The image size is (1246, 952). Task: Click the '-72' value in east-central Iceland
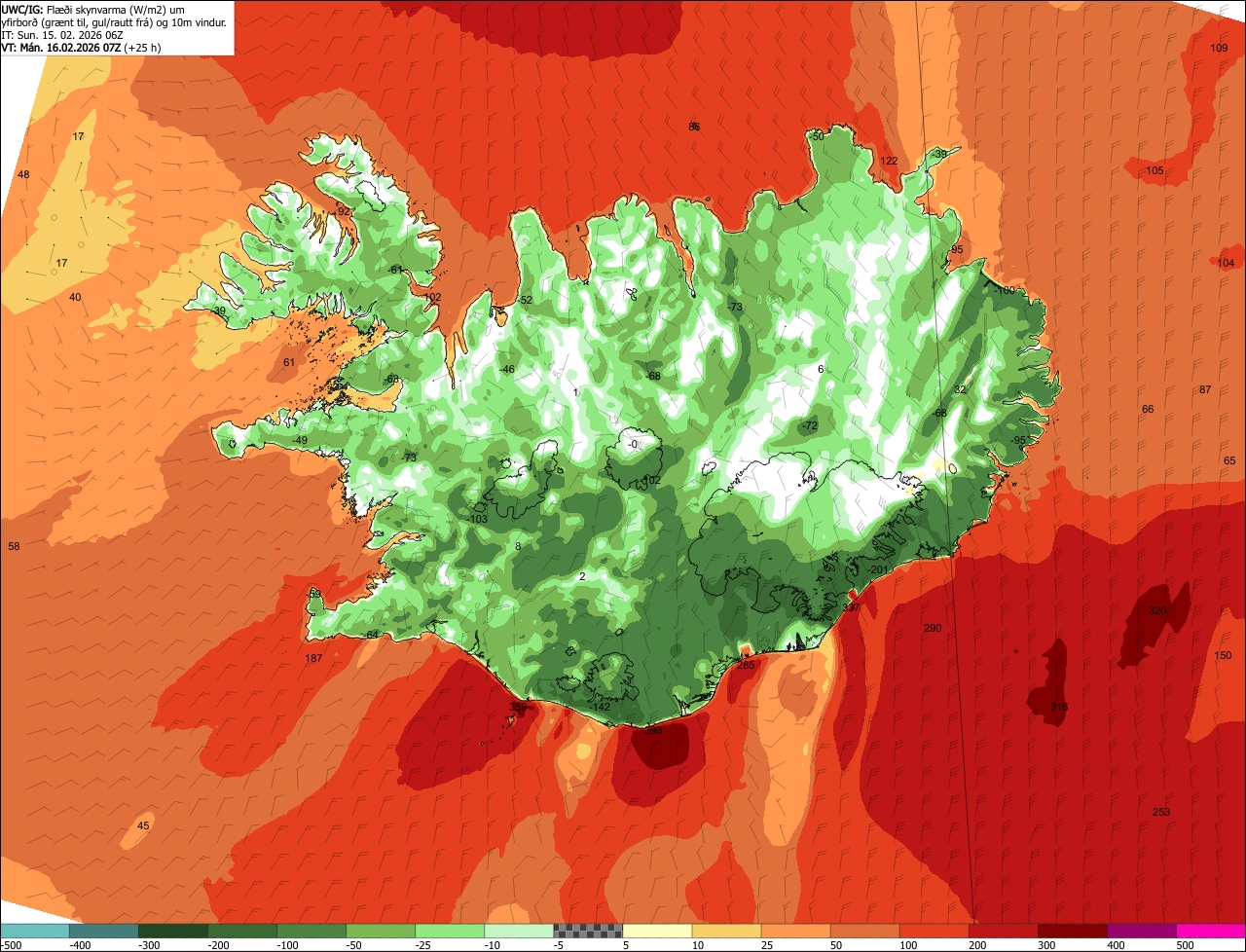[x=809, y=426]
